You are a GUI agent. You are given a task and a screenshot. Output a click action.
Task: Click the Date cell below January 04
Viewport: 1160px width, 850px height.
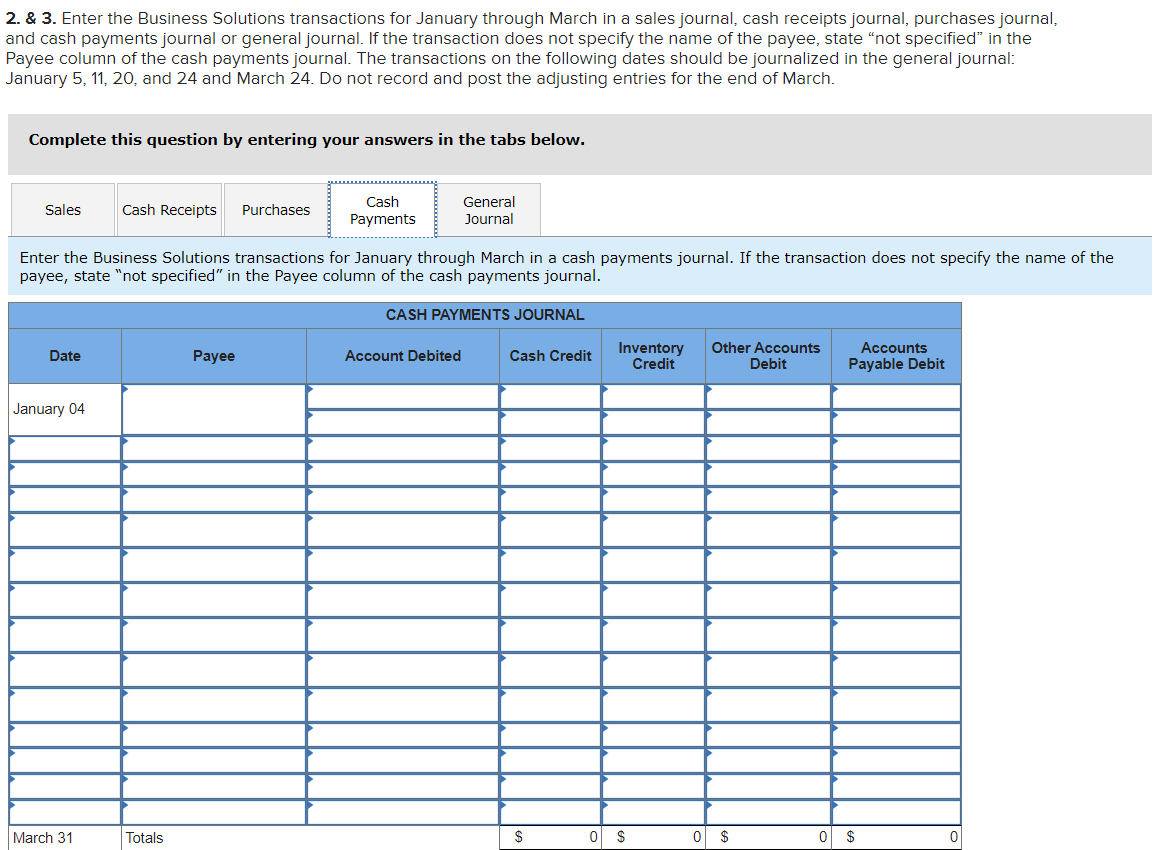tap(65, 448)
